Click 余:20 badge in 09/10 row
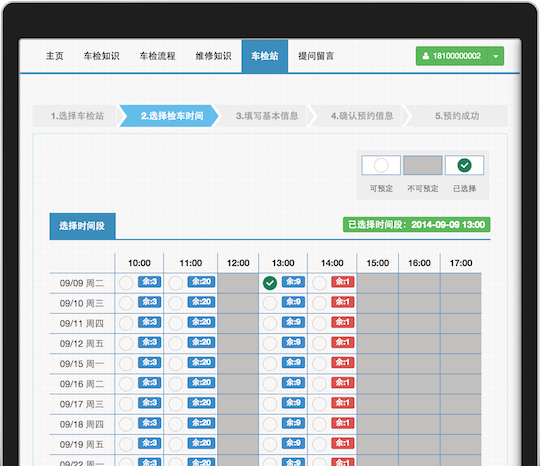540x466 pixels. pyautogui.click(x=201, y=302)
